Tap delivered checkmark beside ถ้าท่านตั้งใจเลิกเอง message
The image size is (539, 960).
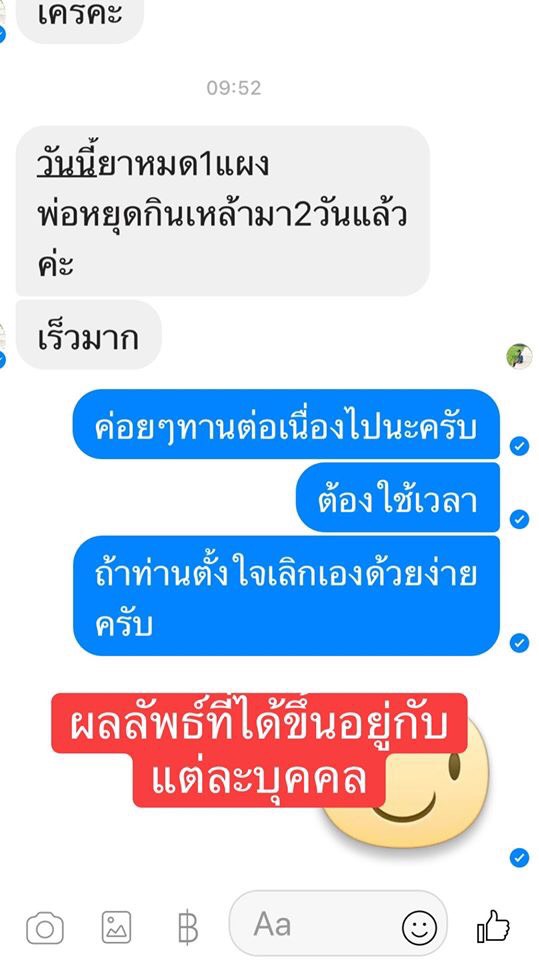pyautogui.click(x=519, y=642)
